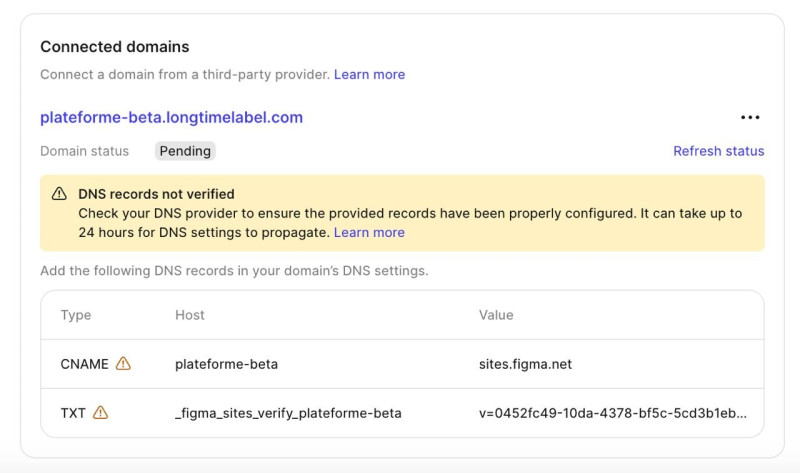Select the sites.figma.net CNAME value
The width and height of the screenshot is (800, 473).
point(525,364)
